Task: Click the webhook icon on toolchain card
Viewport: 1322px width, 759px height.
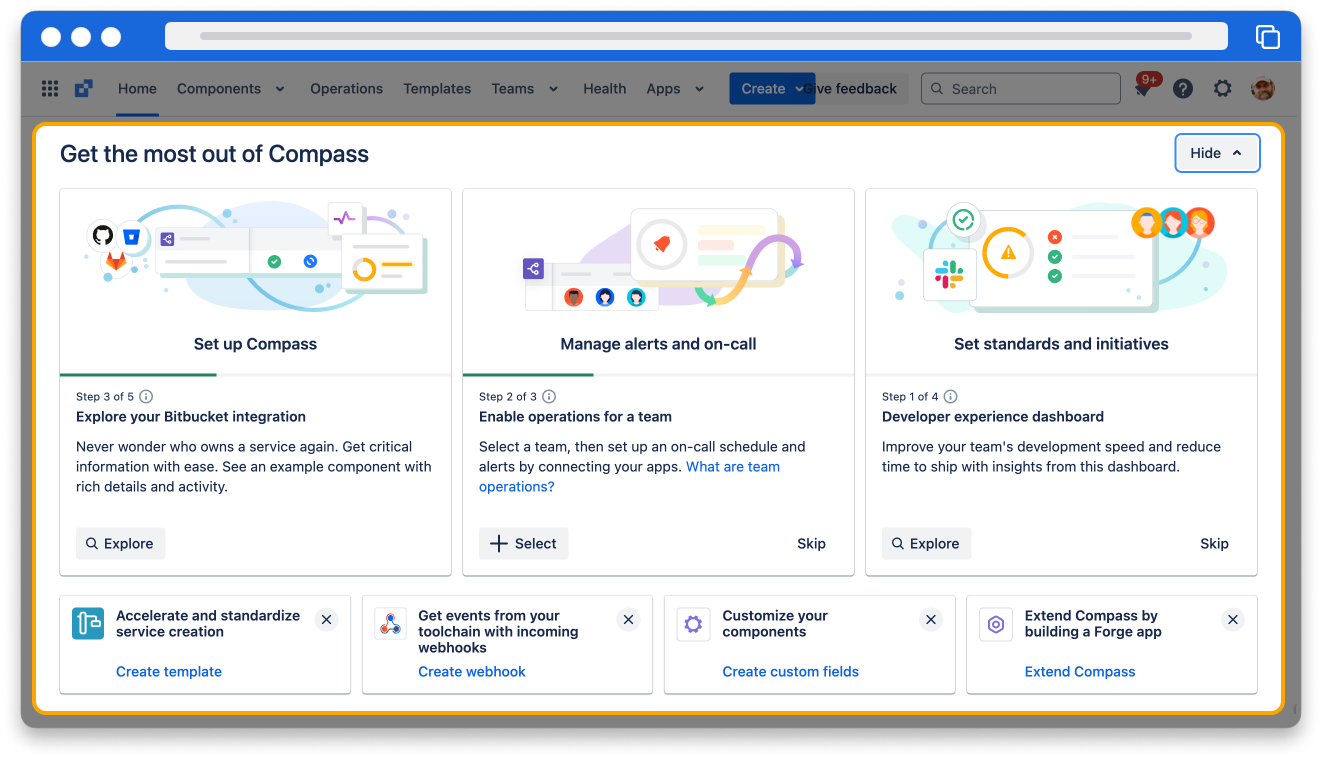Action: point(390,624)
